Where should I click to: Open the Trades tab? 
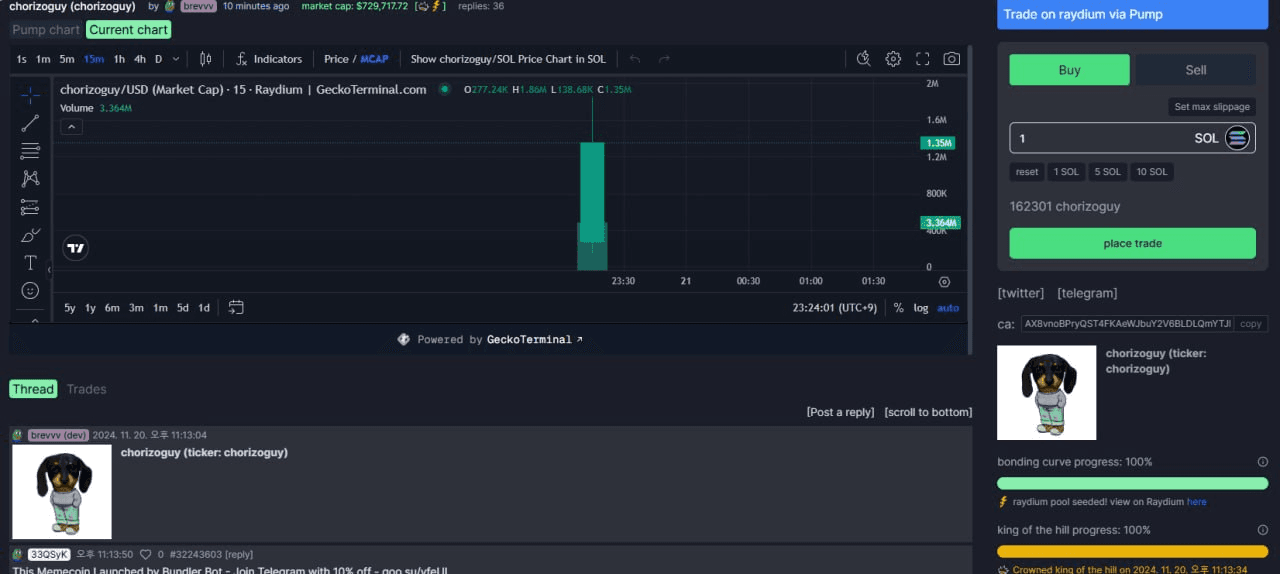(x=86, y=389)
